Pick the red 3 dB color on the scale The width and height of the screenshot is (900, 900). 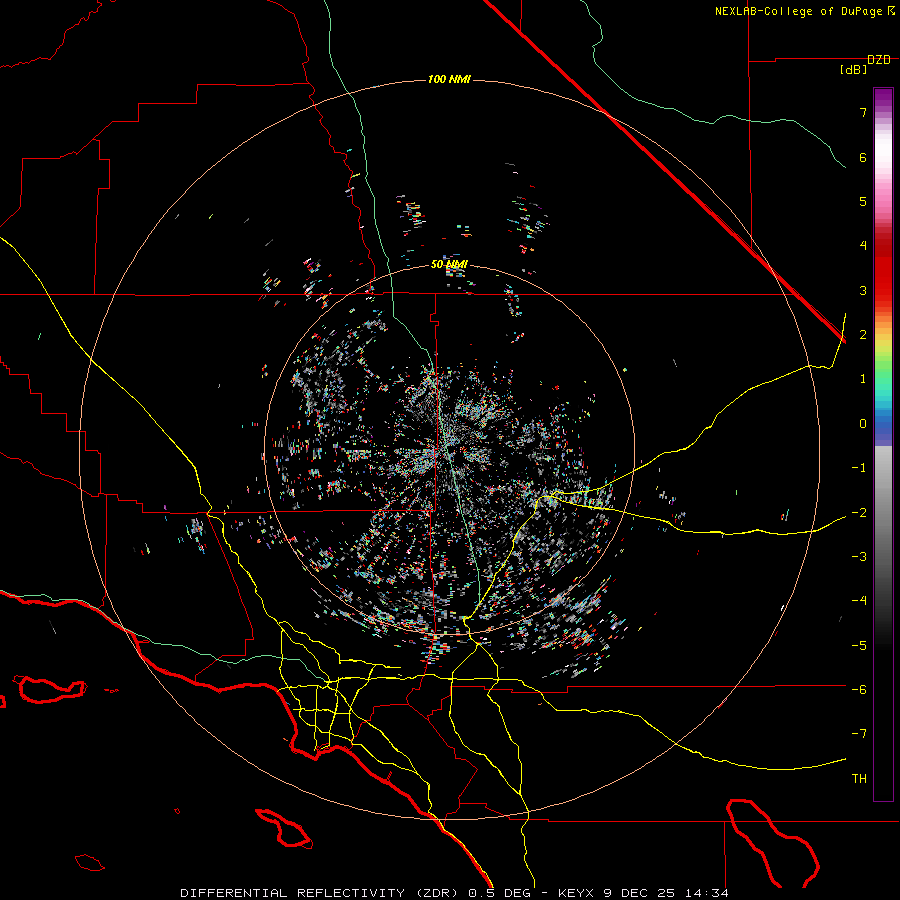883,290
